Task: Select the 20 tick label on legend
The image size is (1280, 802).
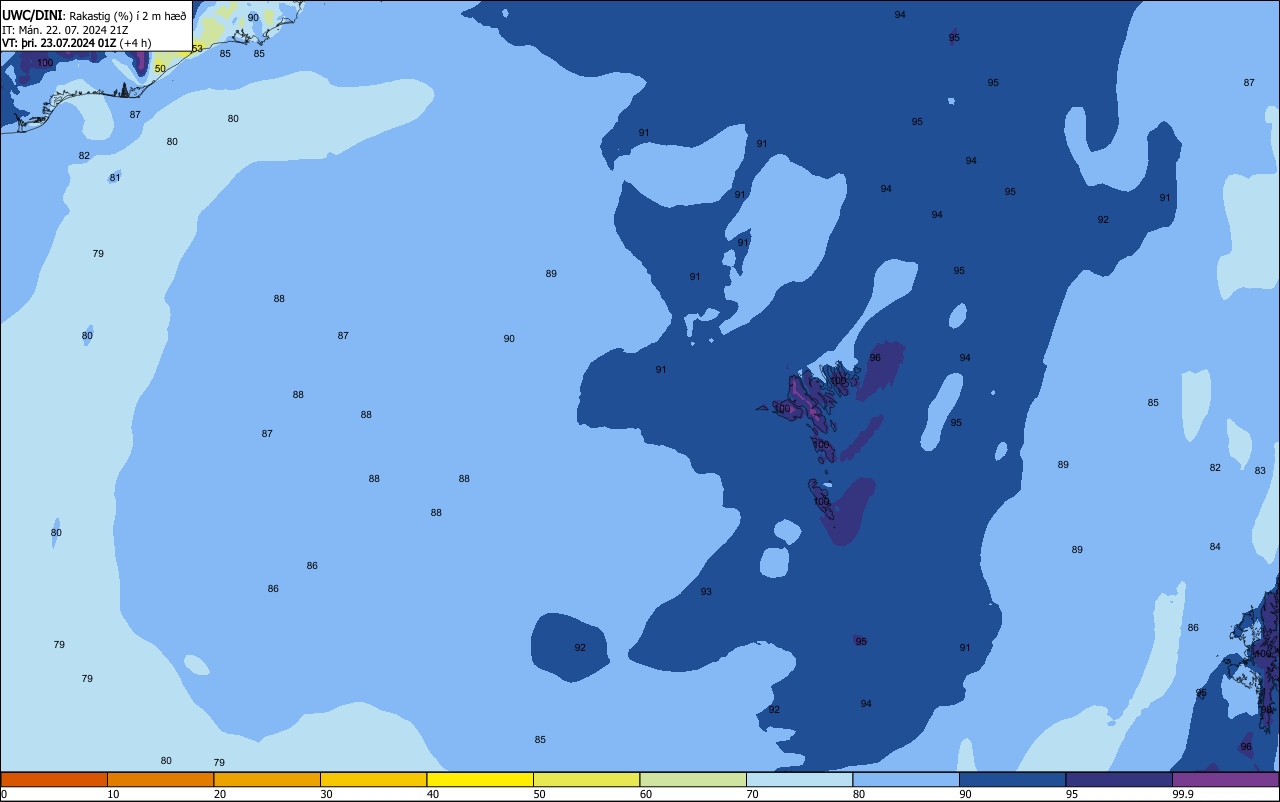Action: 220,794
